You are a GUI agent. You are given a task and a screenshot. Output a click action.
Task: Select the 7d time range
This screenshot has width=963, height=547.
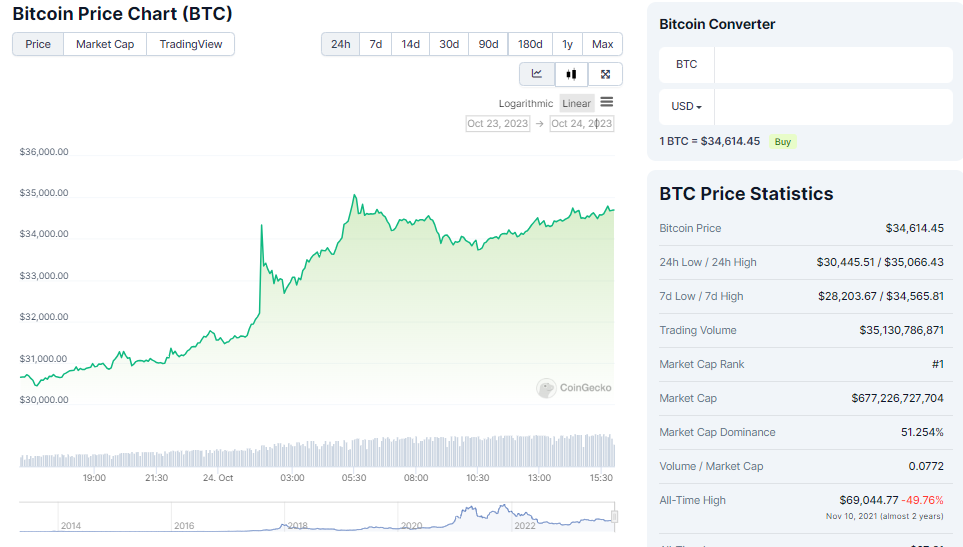click(x=375, y=44)
